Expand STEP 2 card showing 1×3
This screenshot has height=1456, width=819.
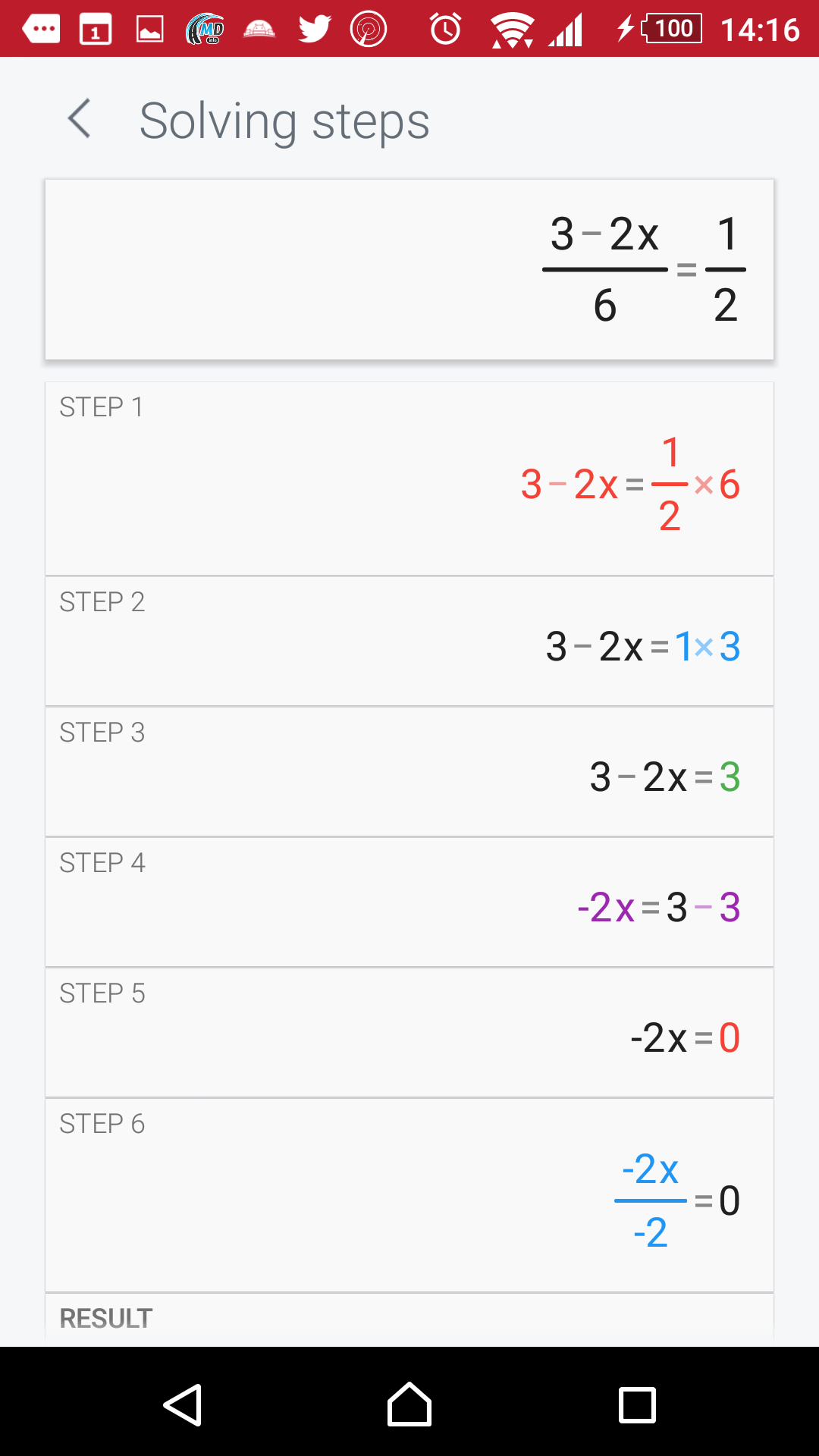coord(409,642)
